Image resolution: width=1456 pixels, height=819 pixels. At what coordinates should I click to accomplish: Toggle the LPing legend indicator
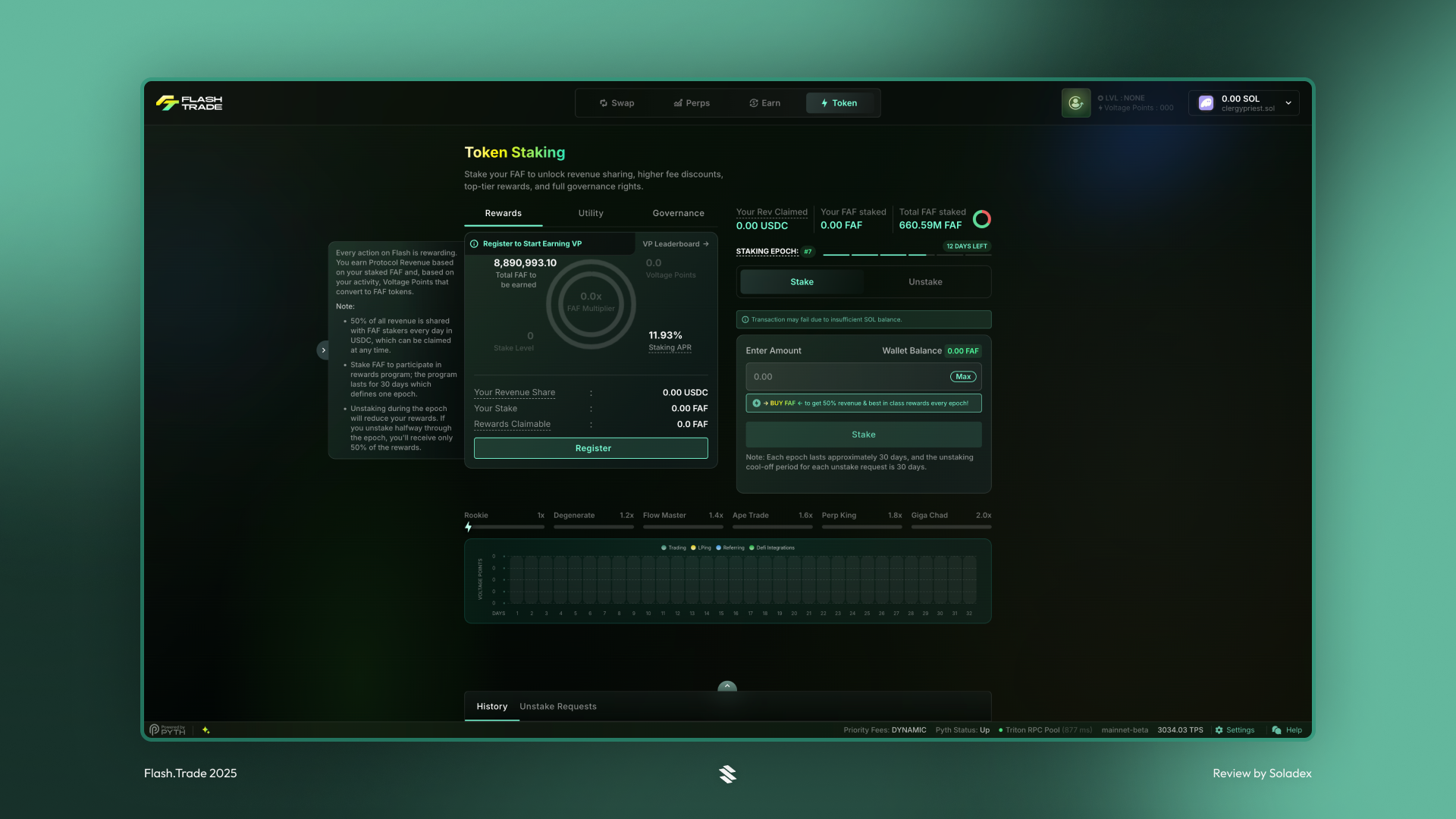700,548
